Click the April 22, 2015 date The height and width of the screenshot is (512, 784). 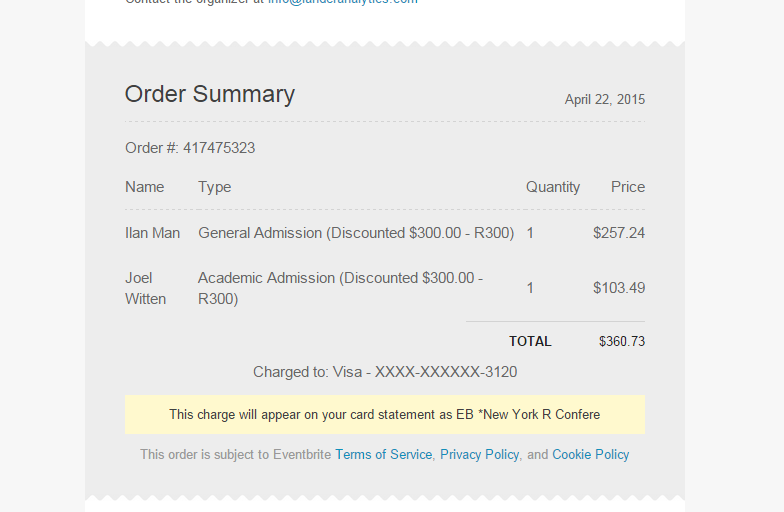604,100
